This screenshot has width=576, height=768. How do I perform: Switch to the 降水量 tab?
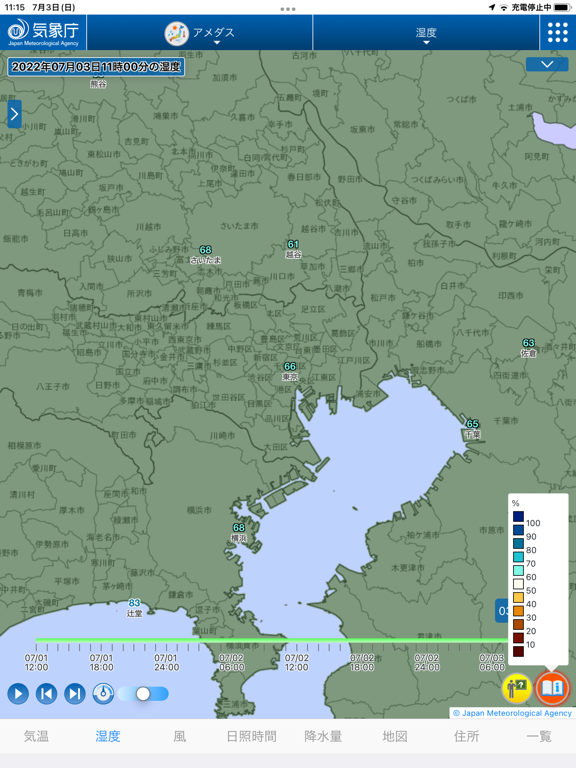click(323, 736)
